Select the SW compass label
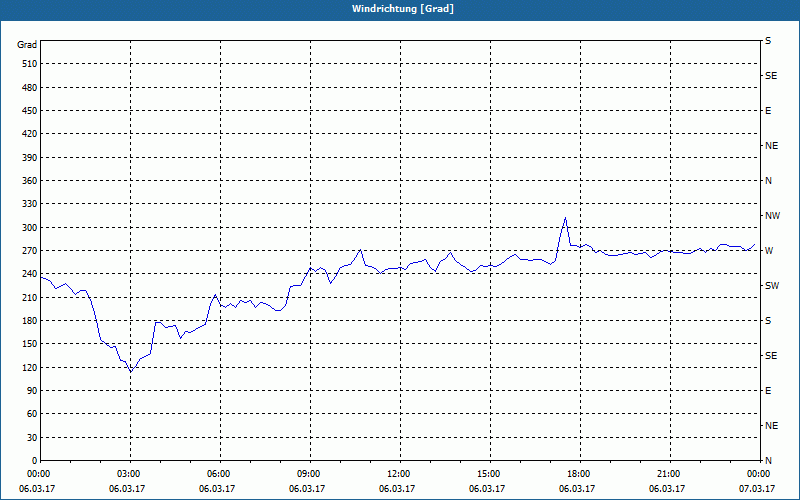 coord(772,286)
